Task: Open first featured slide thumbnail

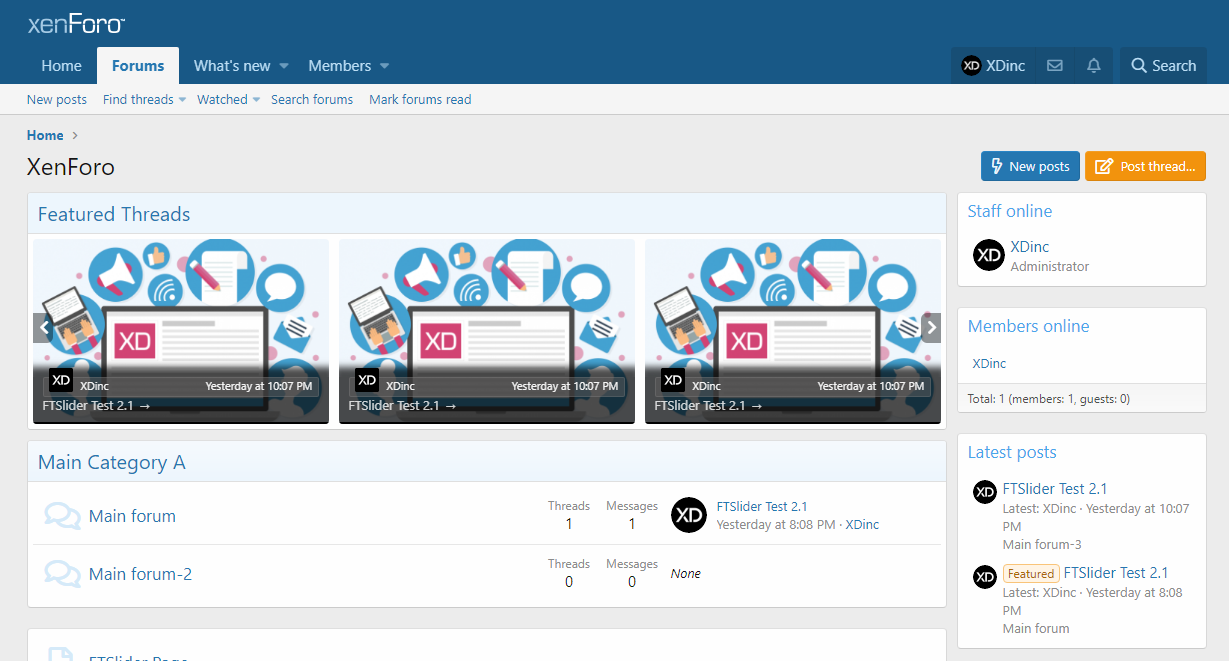Action: [181, 331]
